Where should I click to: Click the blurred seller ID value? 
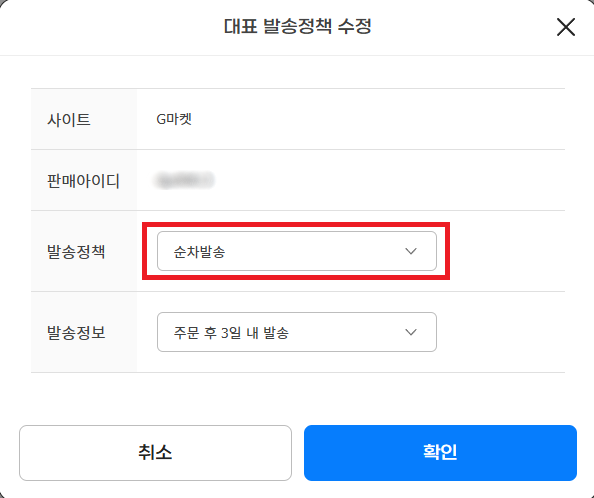[x=184, y=180]
